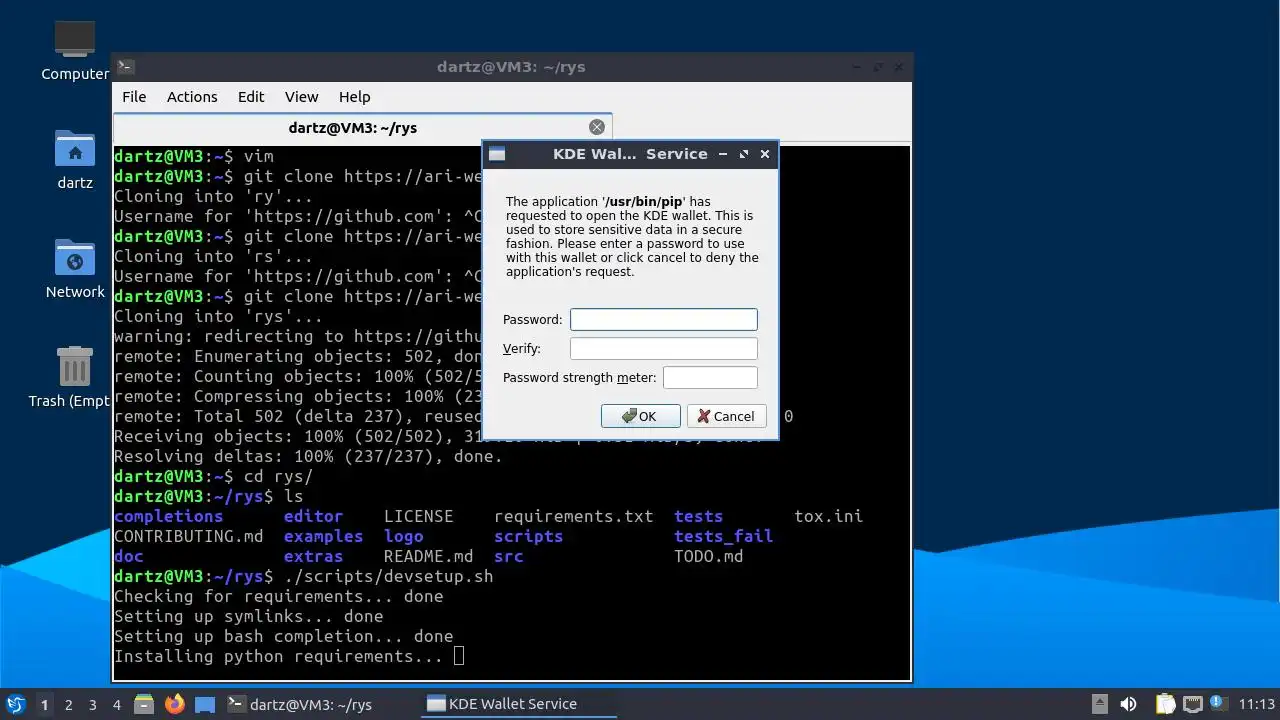The image size is (1280, 720).
Task: Click 'CONTRIBUTING.md' in the terminal output
Action: 189,536
